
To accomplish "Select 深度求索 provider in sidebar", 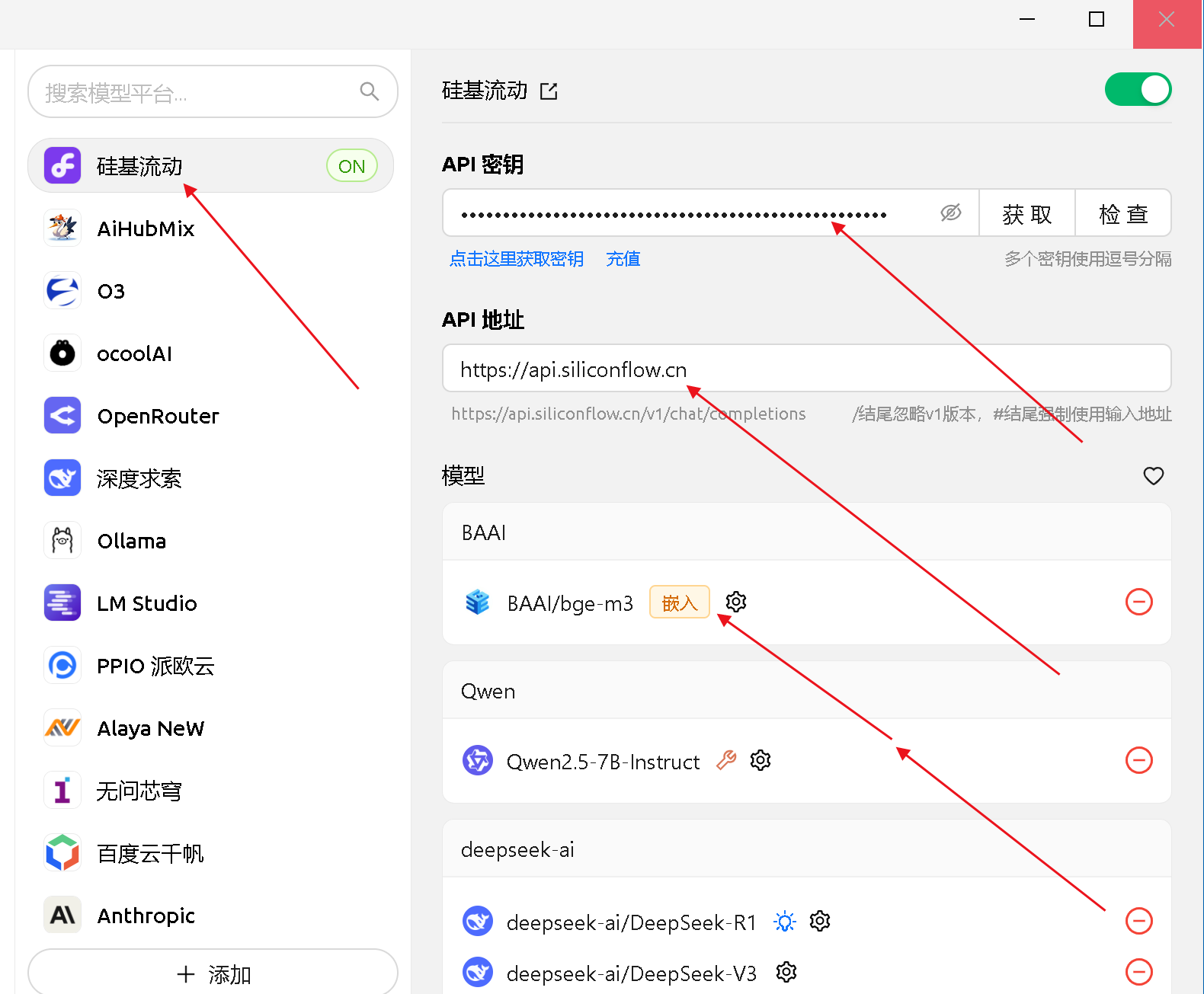I will pos(210,478).
